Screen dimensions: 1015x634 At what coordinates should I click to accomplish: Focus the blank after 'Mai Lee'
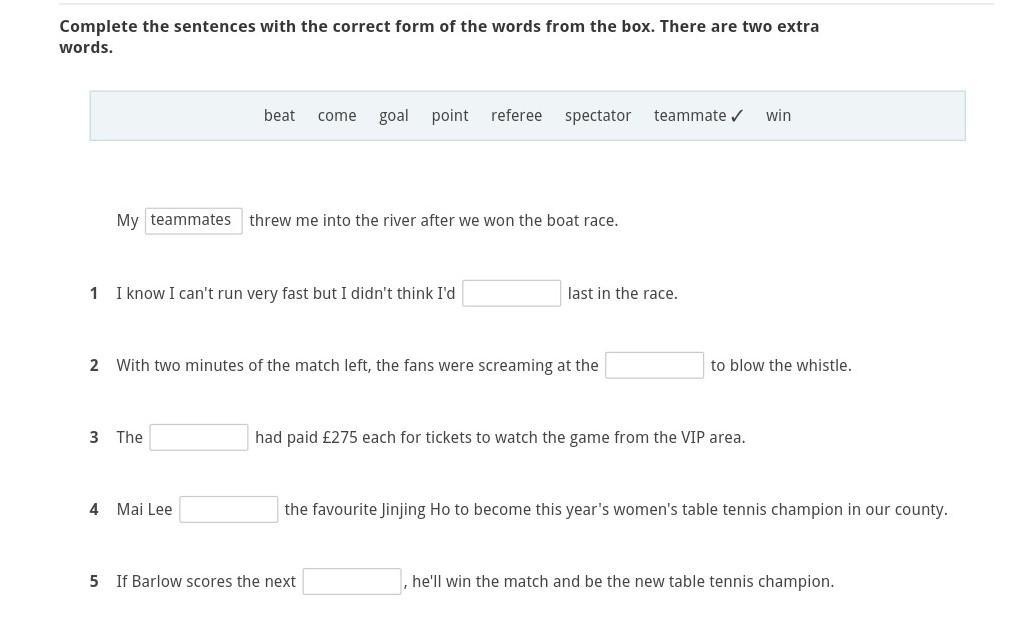pos(229,509)
